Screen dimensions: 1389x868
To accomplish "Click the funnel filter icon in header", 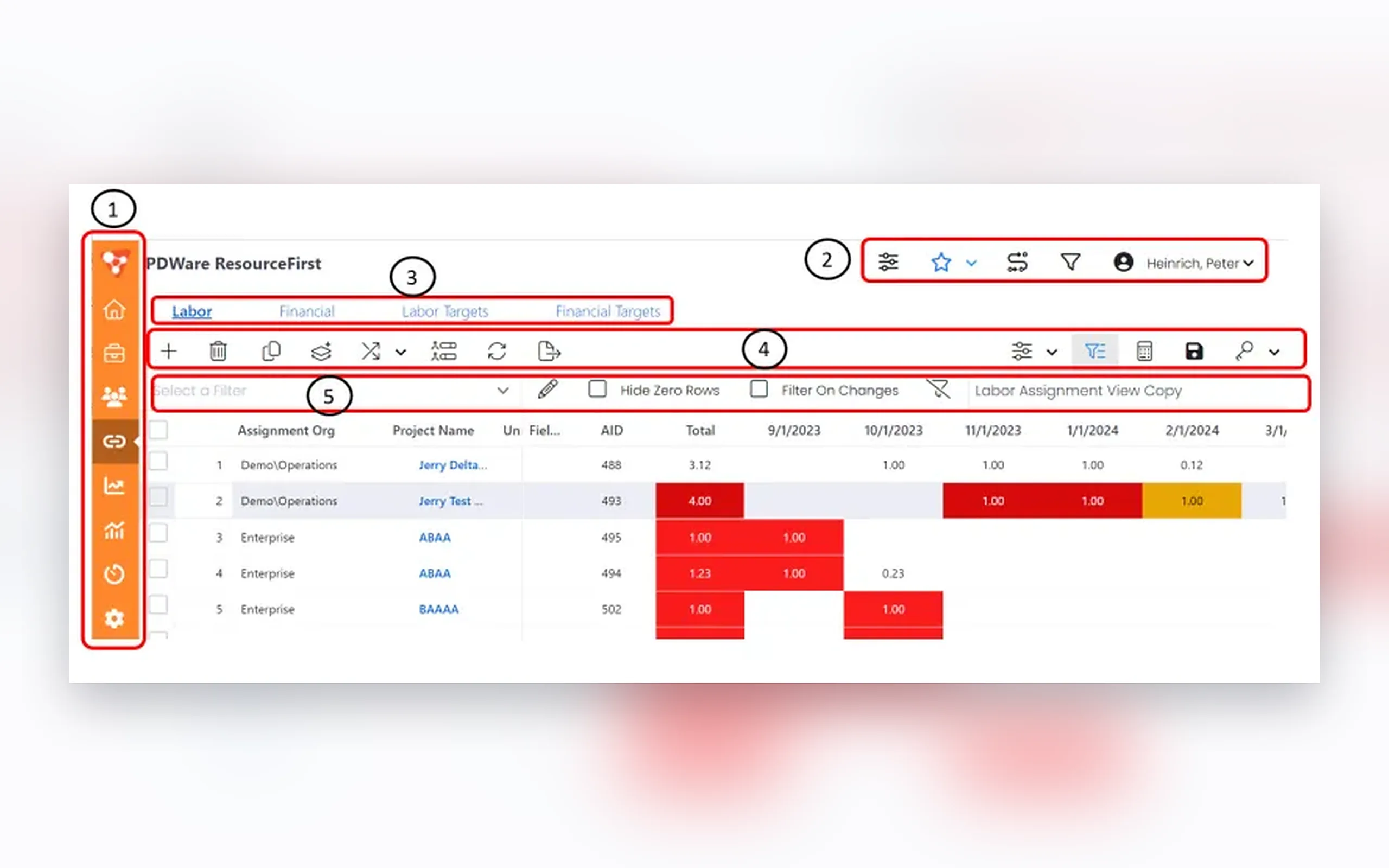I will [1071, 263].
